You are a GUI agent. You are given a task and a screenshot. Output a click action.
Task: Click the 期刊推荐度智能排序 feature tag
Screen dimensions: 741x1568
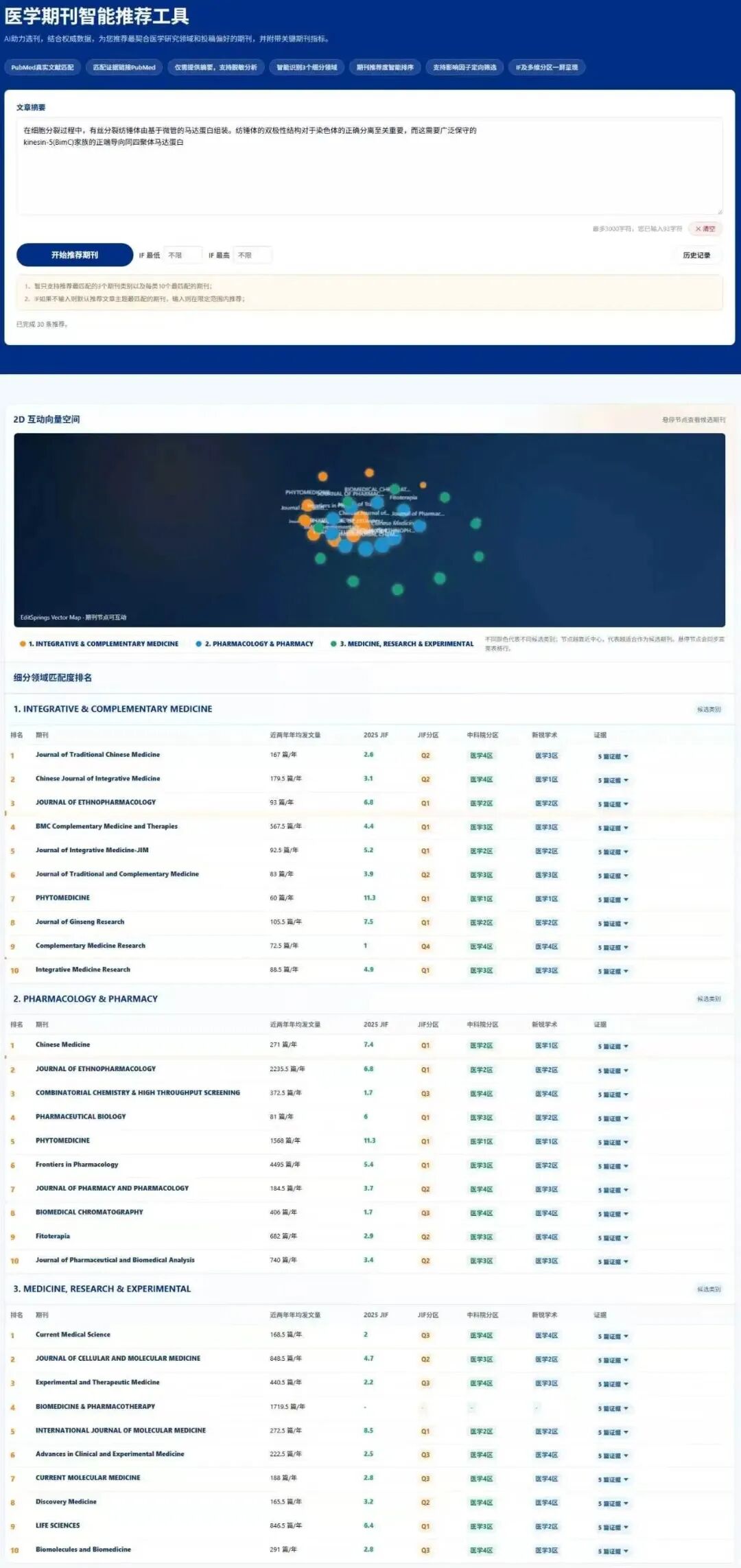click(385, 67)
